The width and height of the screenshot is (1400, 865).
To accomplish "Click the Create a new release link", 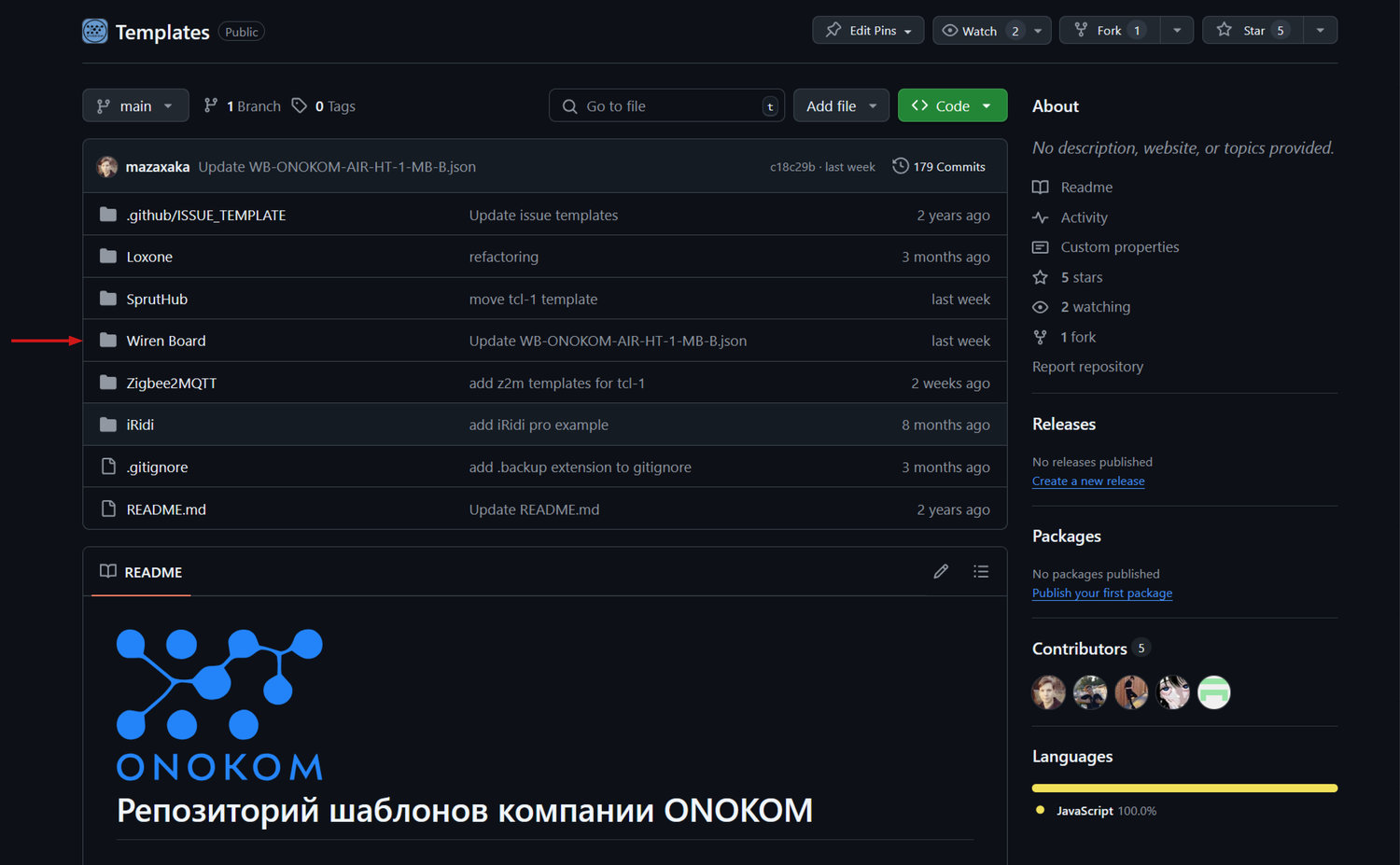I will 1088,481.
